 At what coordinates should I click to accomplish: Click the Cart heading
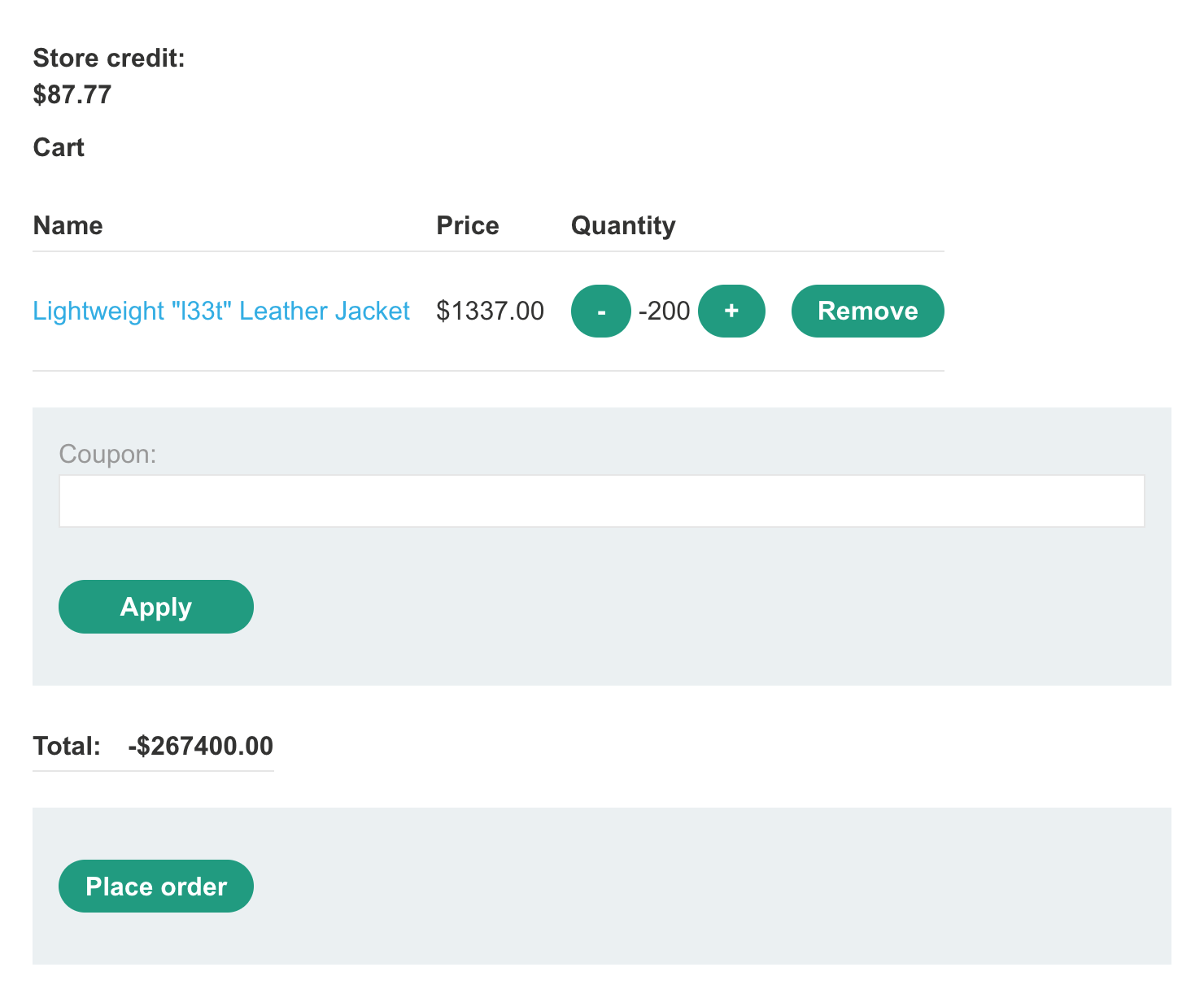click(x=59, y=147)
